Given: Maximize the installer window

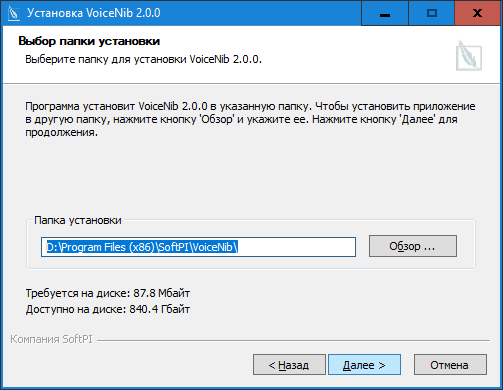Looking at the screenshot, I should click(x=432, y=13).
